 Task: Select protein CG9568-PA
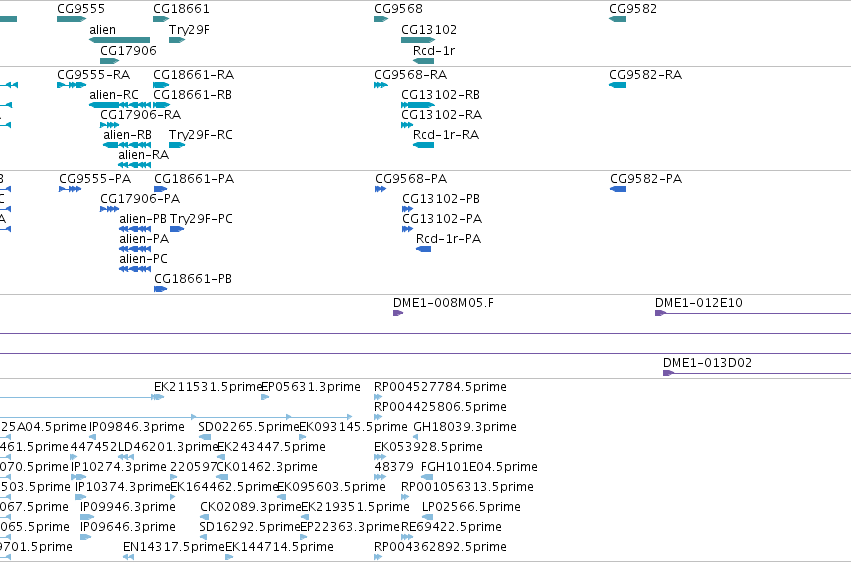pos(380,189)
